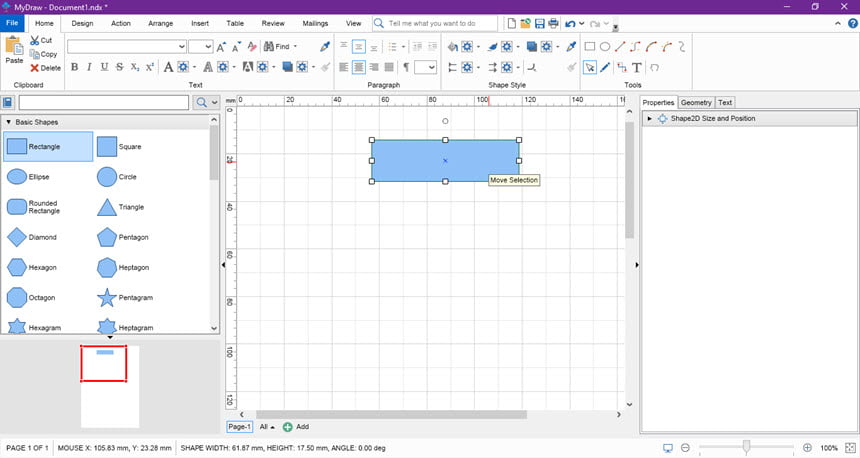Select the Connector tool
Screen dimensions: 860x458
[x=621, y=67]
